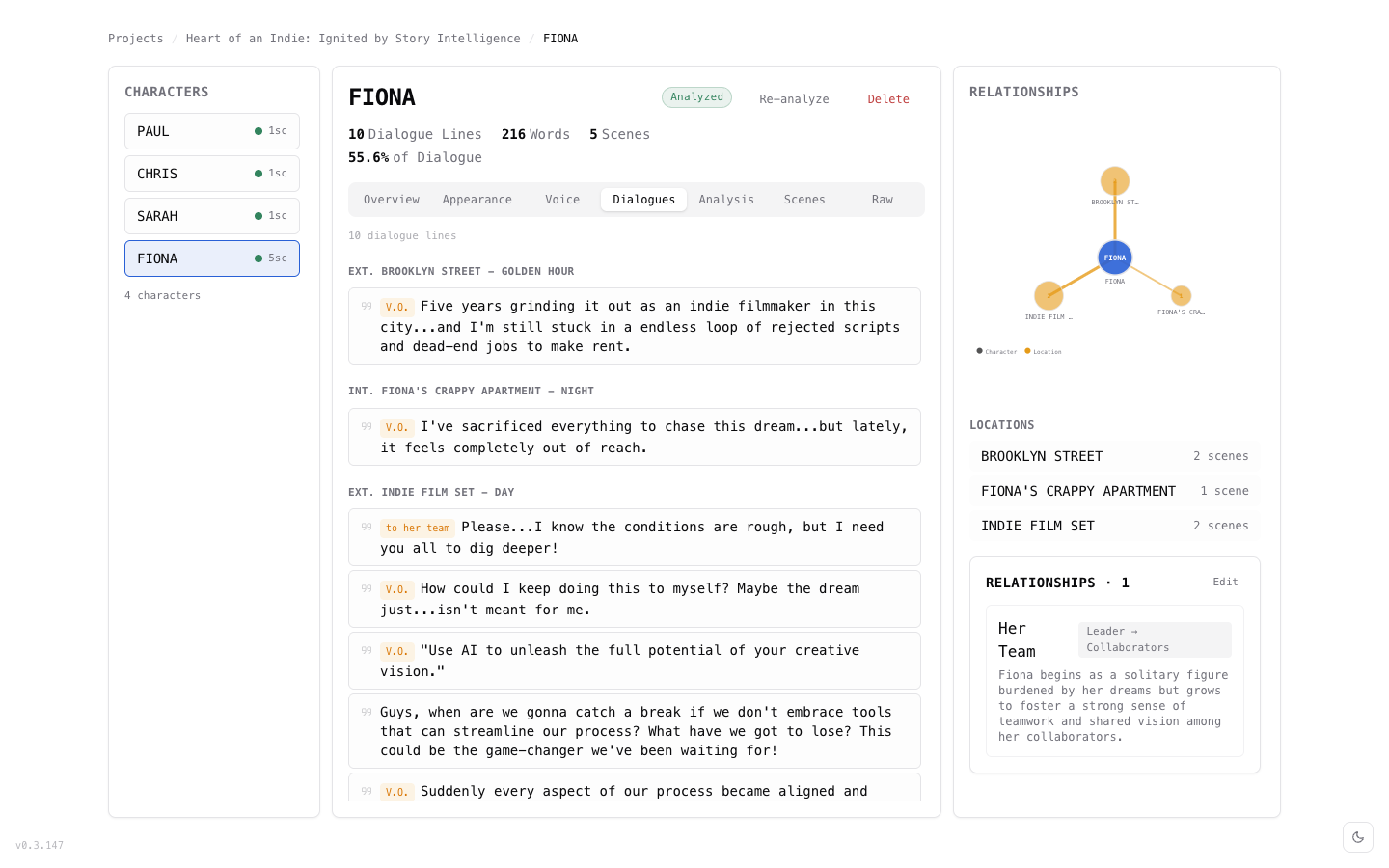Toggle dark mode with the moon icon
This screenshot has width=1389, height=868.
(x=1358, y=837)
